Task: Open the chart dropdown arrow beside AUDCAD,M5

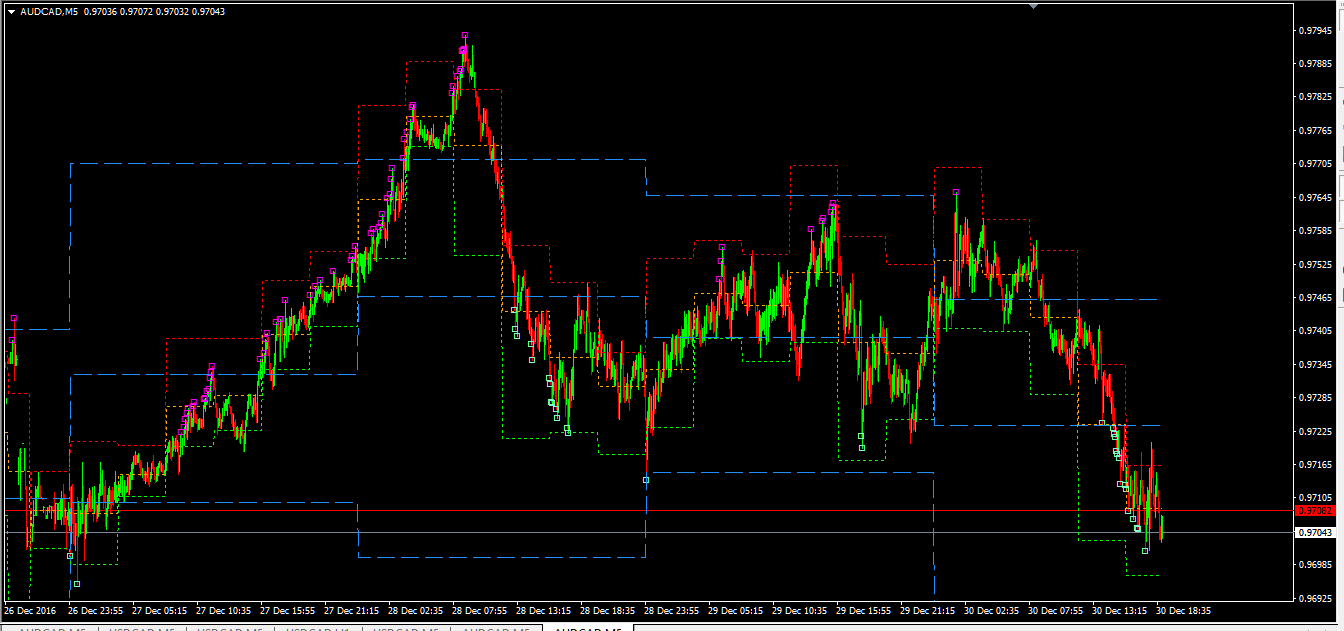Action: 11,12
